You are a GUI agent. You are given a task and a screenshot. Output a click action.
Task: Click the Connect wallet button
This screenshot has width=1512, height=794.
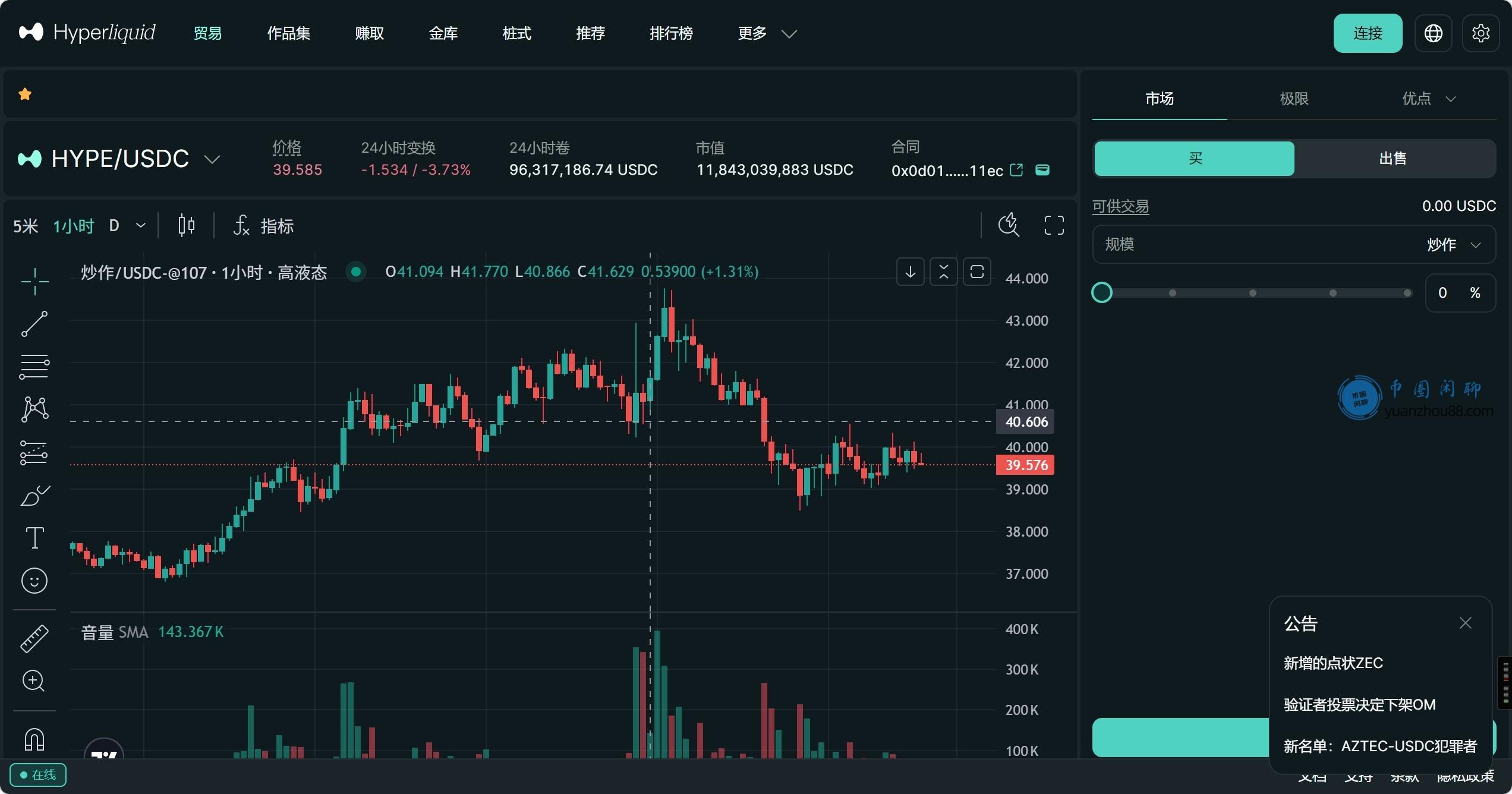tap(1368, 33)
